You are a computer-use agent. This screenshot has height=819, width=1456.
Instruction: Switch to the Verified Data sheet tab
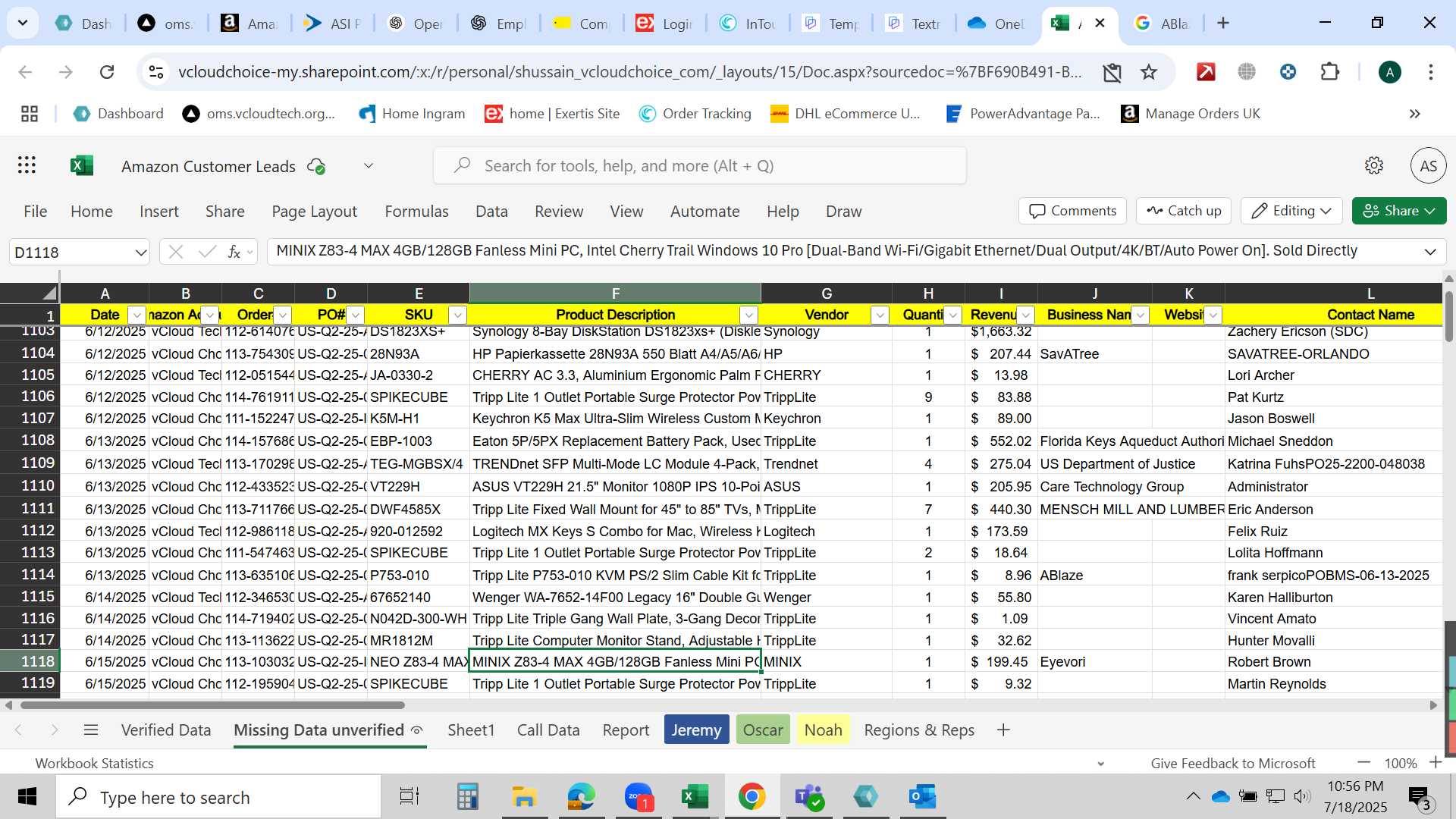[166, 730]
